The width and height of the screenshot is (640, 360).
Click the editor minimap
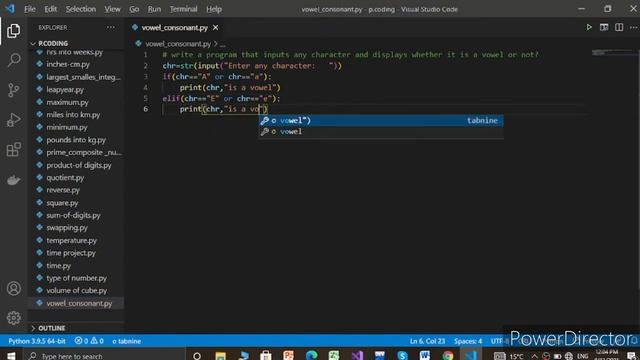[x=613, y=53]
